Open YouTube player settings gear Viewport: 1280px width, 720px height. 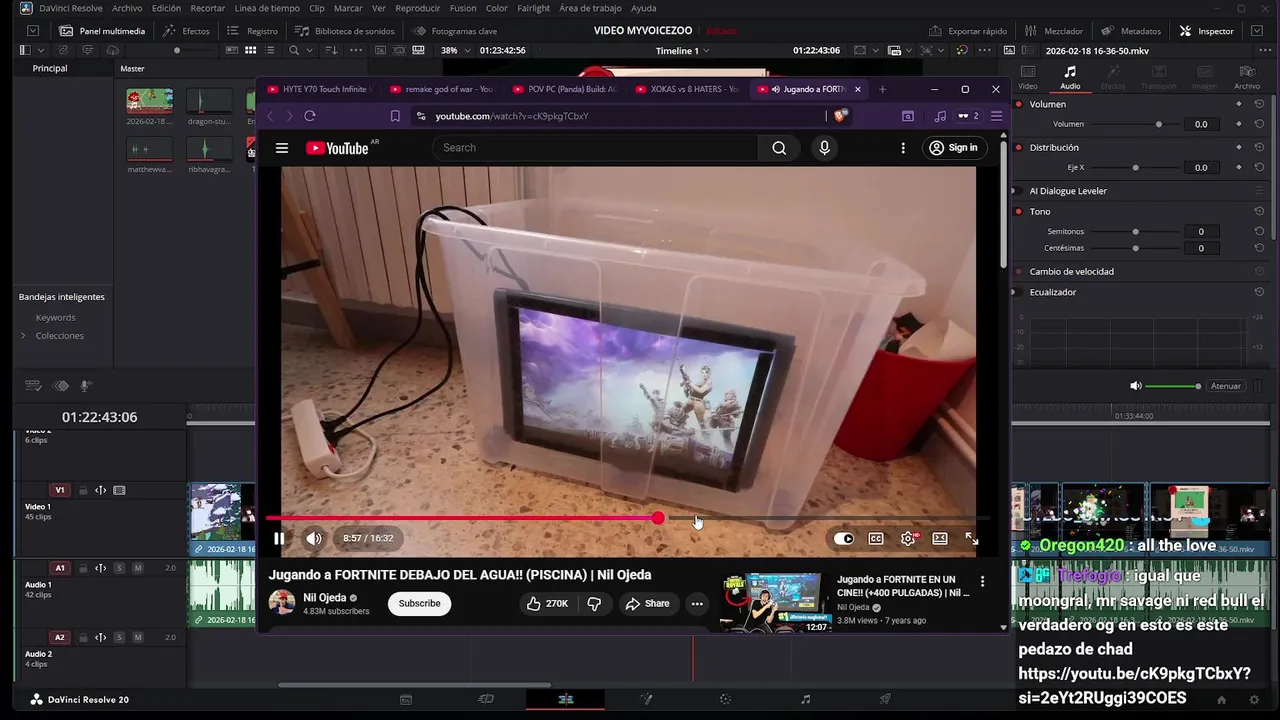[x=908, y=538]
